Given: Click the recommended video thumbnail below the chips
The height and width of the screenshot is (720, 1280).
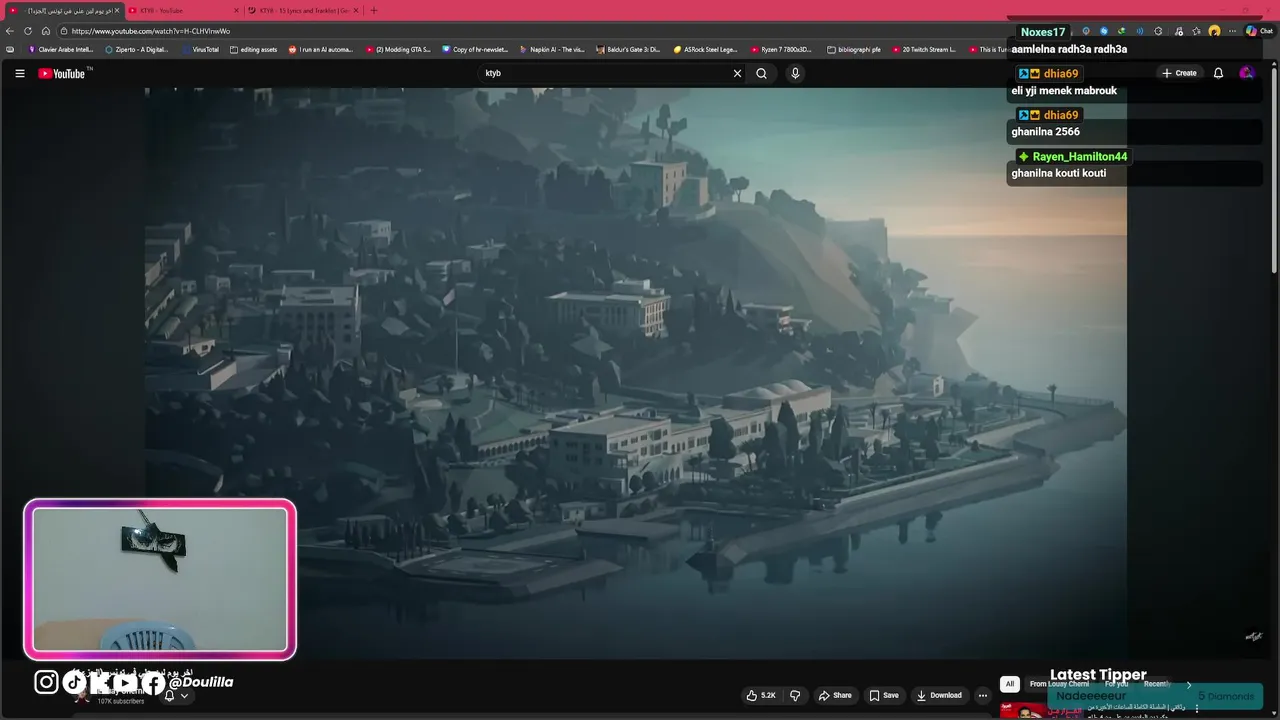Looking at the screenshot, I should 1041,711.
